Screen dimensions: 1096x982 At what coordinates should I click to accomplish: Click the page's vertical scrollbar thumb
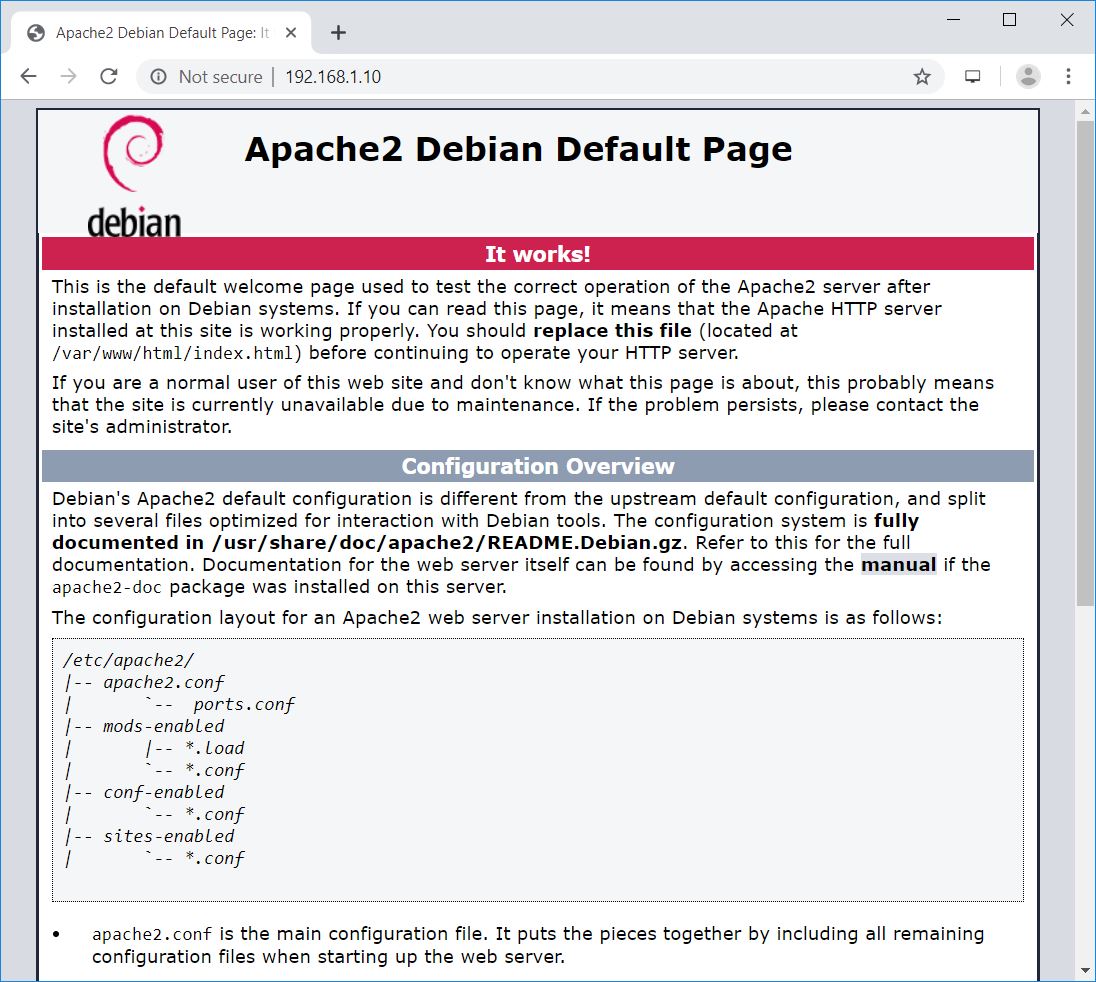(1085, 363)
